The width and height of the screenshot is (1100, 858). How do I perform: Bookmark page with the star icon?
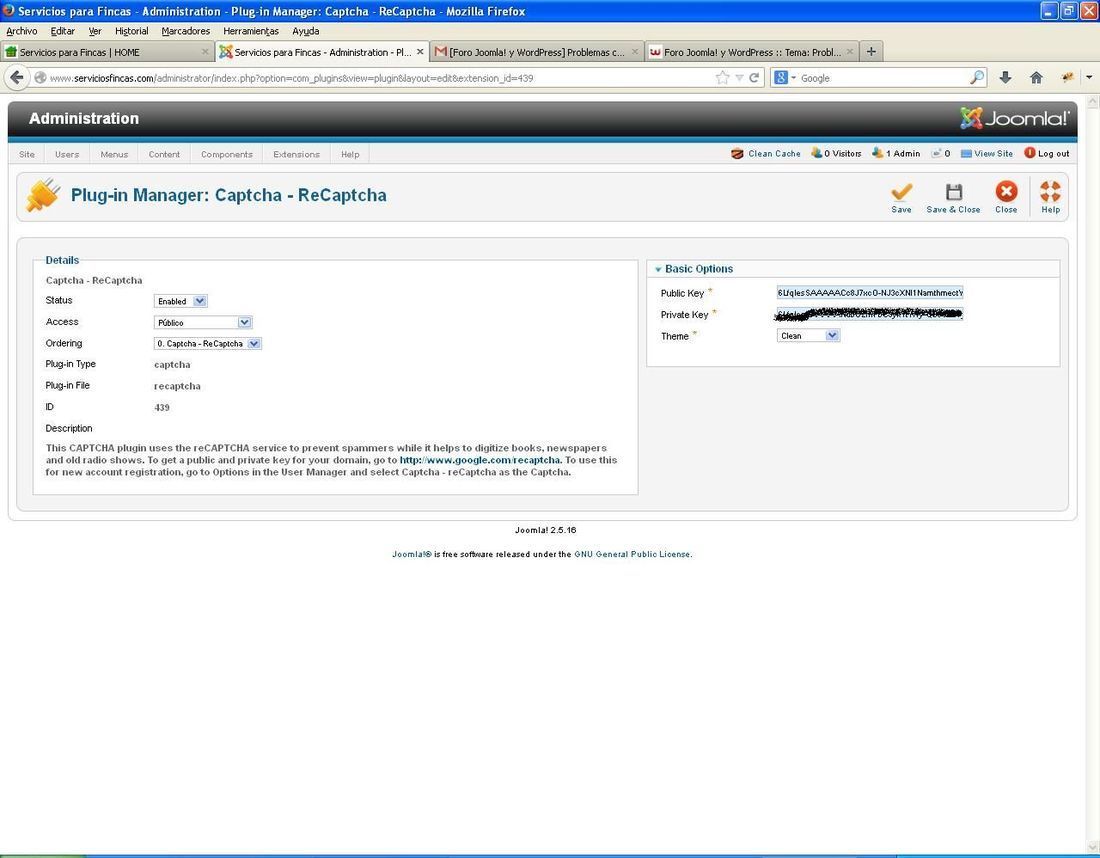[x=723, y=78]
